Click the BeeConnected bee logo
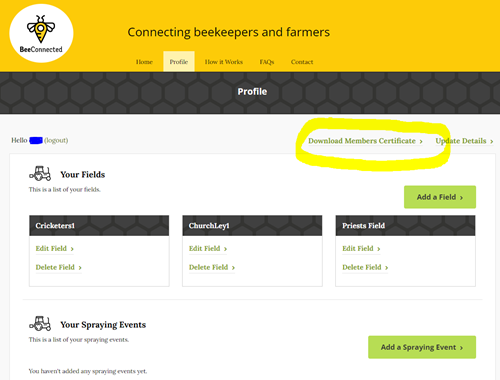The image size is (500, 380). (41, 33)
